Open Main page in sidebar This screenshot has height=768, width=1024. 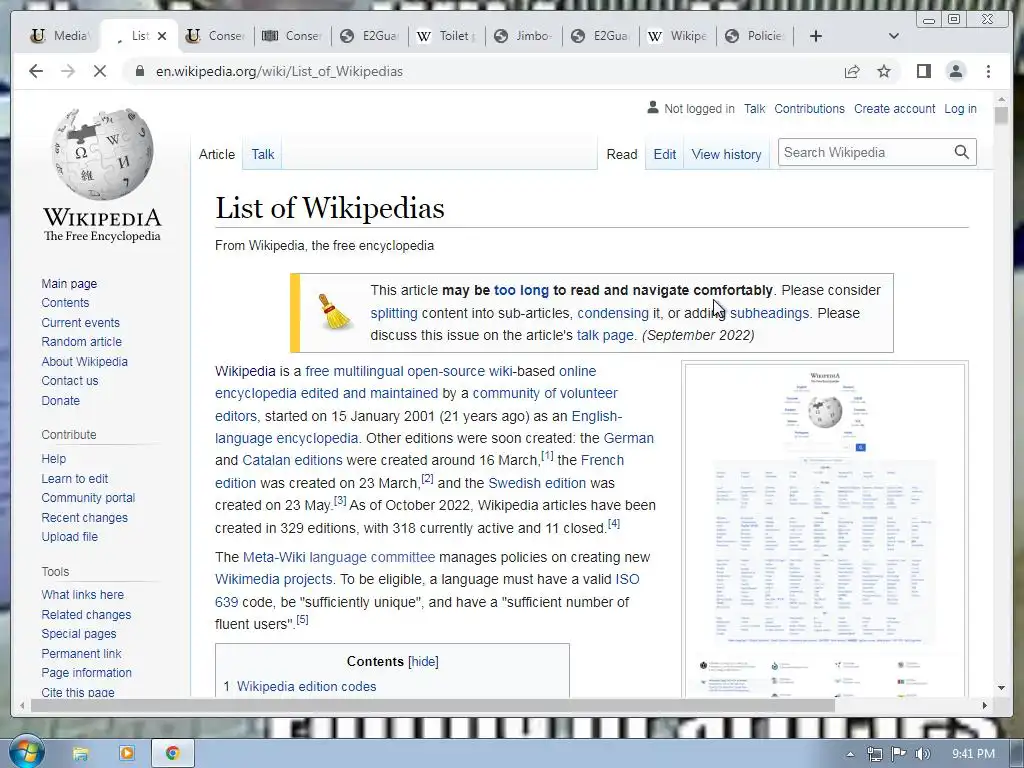tap(69, 283)
